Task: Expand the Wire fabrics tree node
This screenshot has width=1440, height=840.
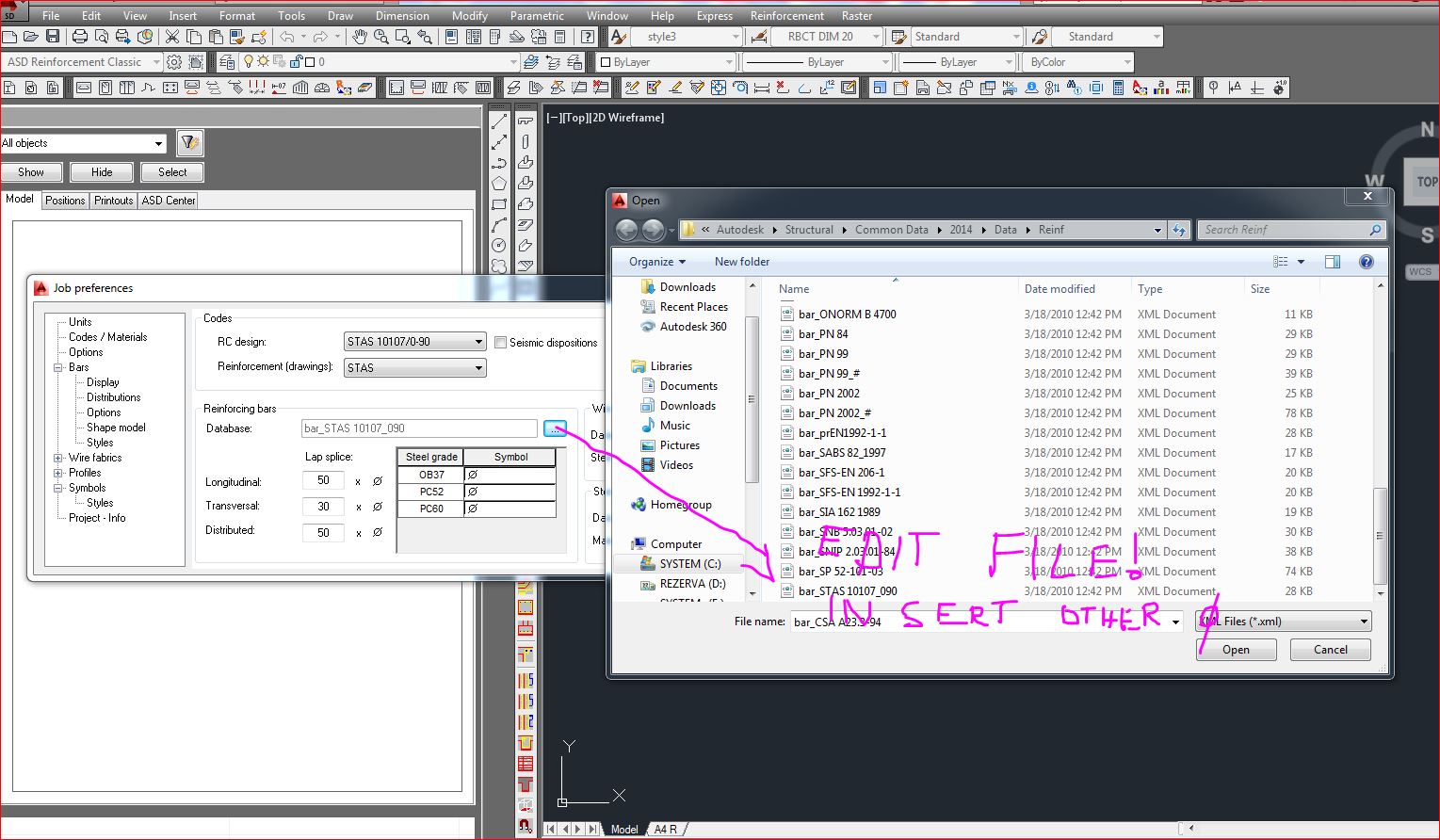Action: point(58,458)
